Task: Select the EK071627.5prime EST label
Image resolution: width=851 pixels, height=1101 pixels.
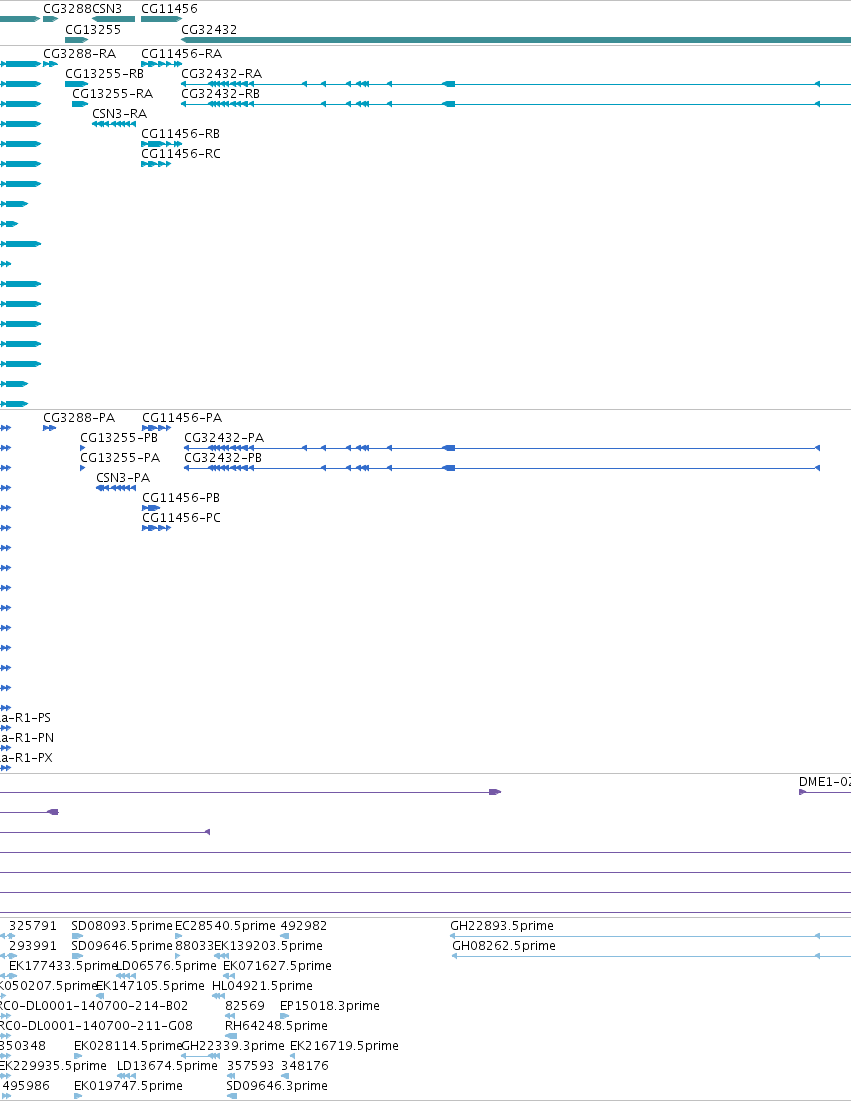Action: click(277, 966)
